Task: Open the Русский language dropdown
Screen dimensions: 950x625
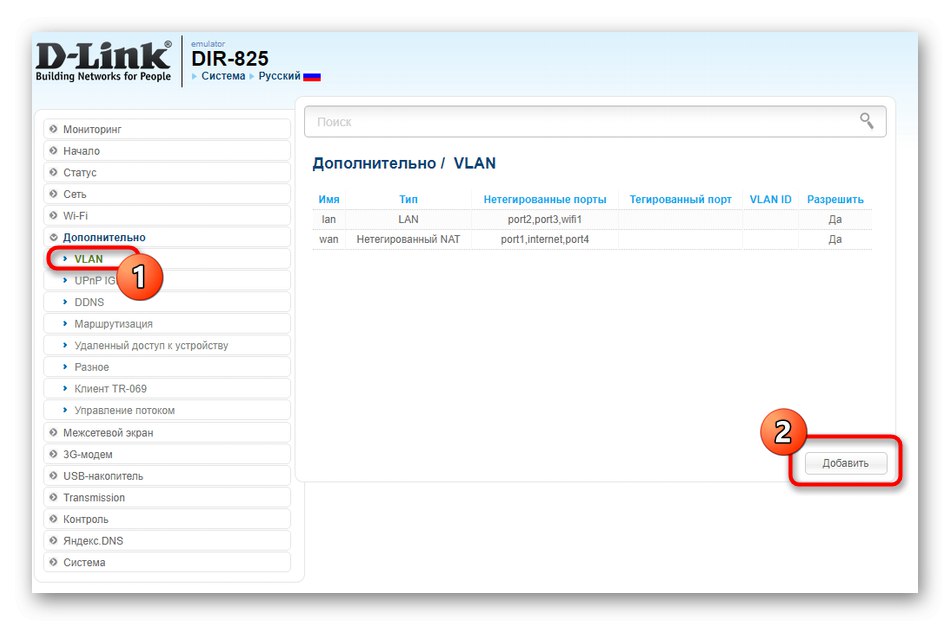Action: 279,76
